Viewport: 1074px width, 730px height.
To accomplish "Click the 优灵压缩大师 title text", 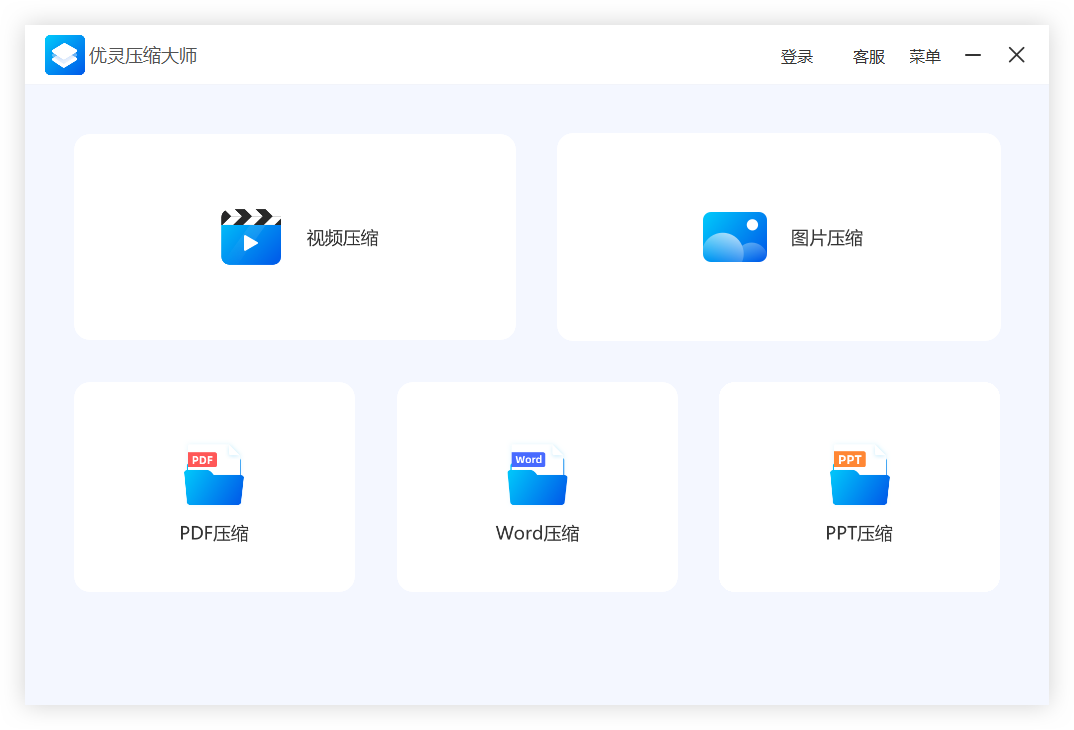I will [x=143, y=56].
